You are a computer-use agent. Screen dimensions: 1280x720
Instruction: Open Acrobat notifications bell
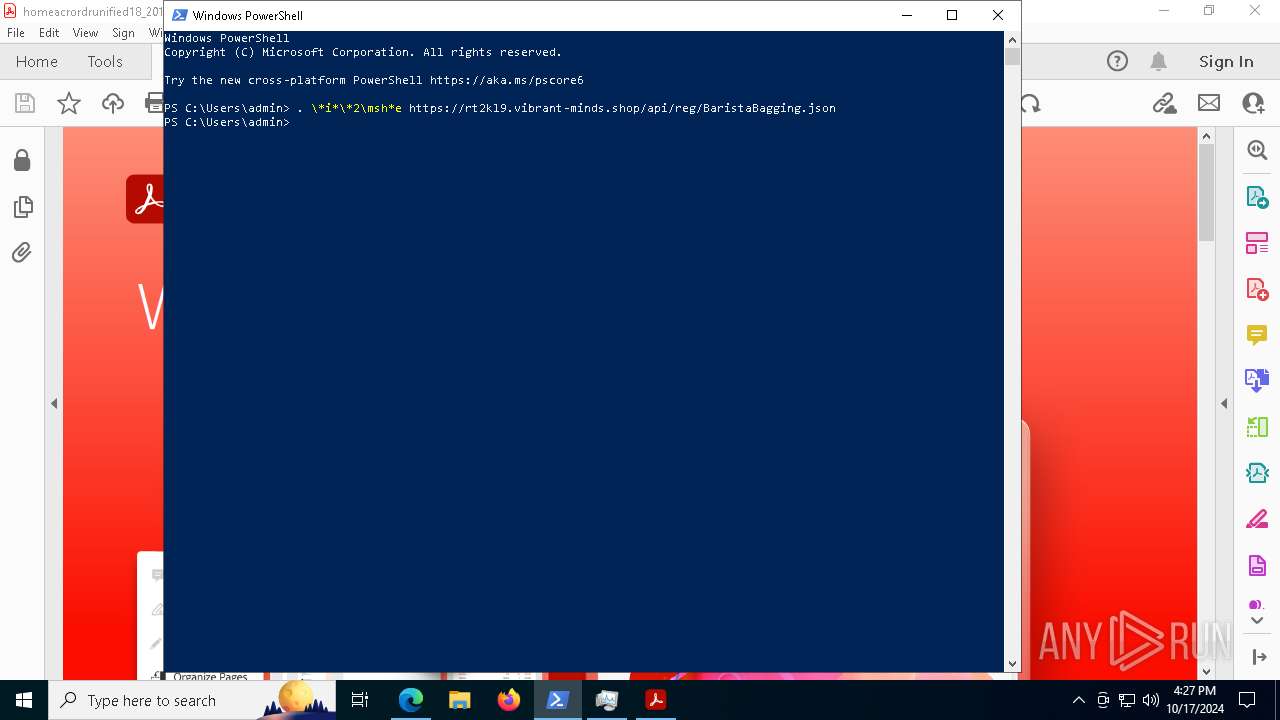click(x=1159, y=62)
